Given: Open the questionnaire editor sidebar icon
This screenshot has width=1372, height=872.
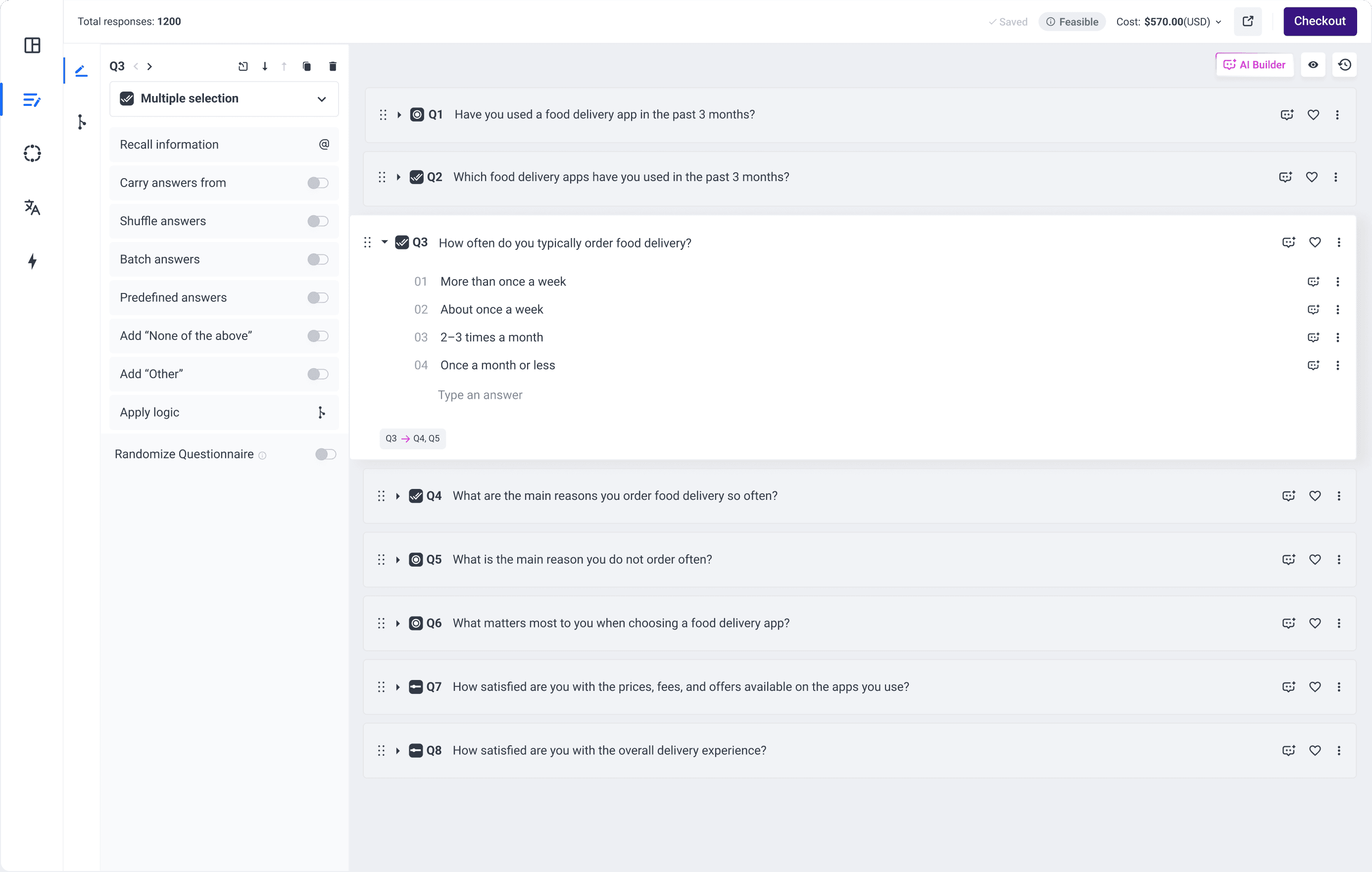Looking at the screenshot, I should (32, 99).
